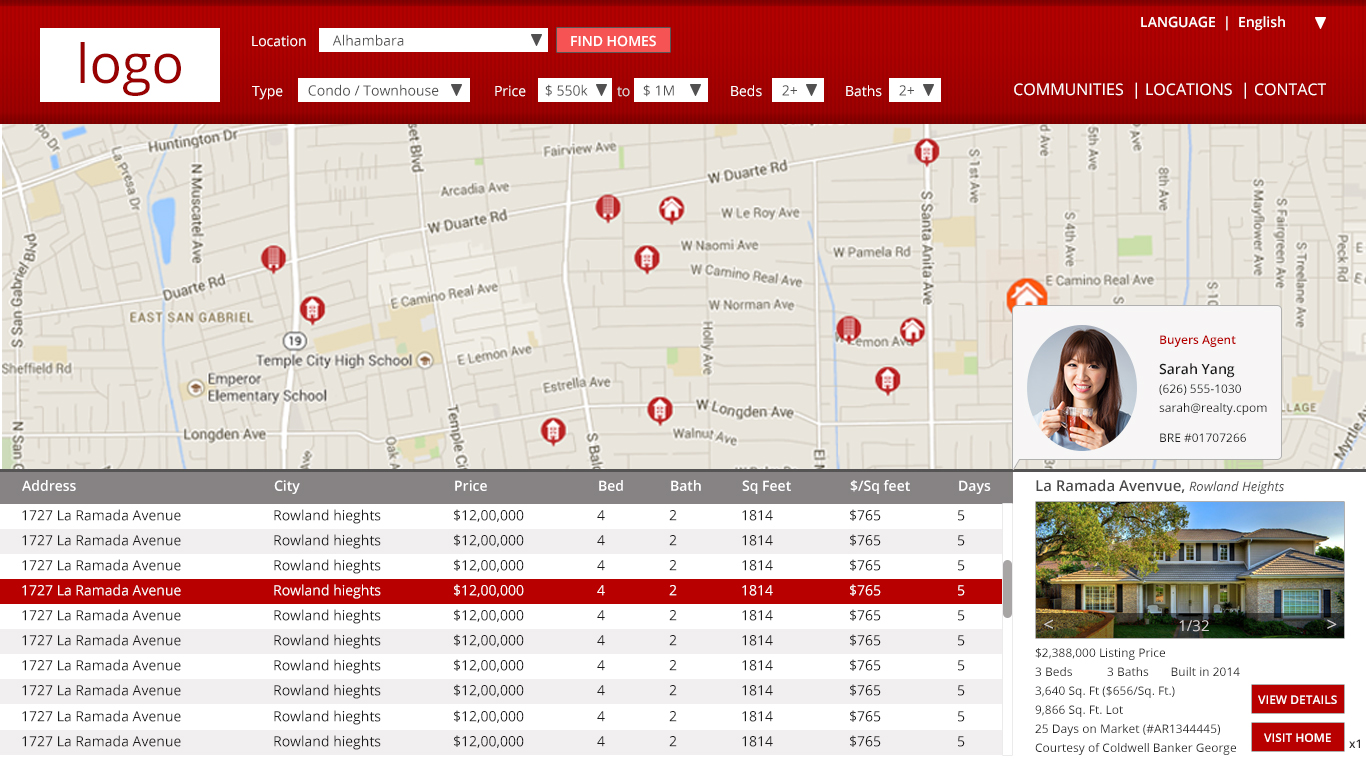Screen dimensions: 1366x768
Task: Click the previous-photo arrow in the listing gallery
Action: (1046, 623)
